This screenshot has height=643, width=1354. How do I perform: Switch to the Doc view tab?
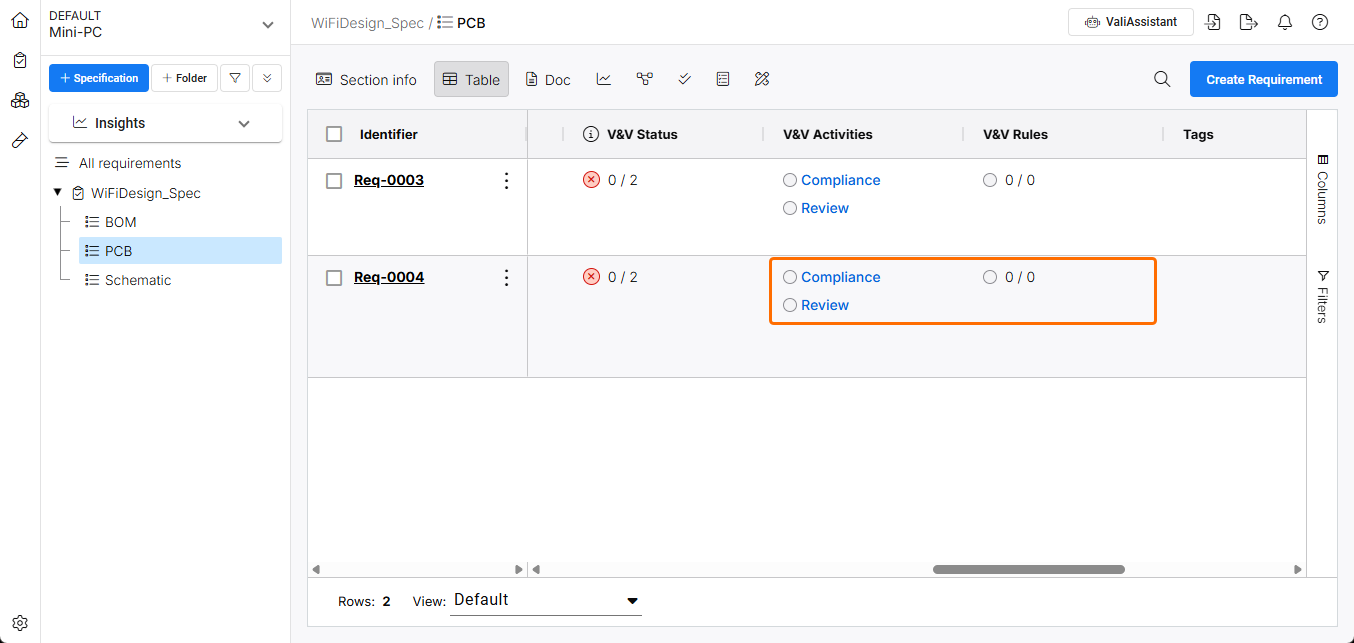pos(548,79)
